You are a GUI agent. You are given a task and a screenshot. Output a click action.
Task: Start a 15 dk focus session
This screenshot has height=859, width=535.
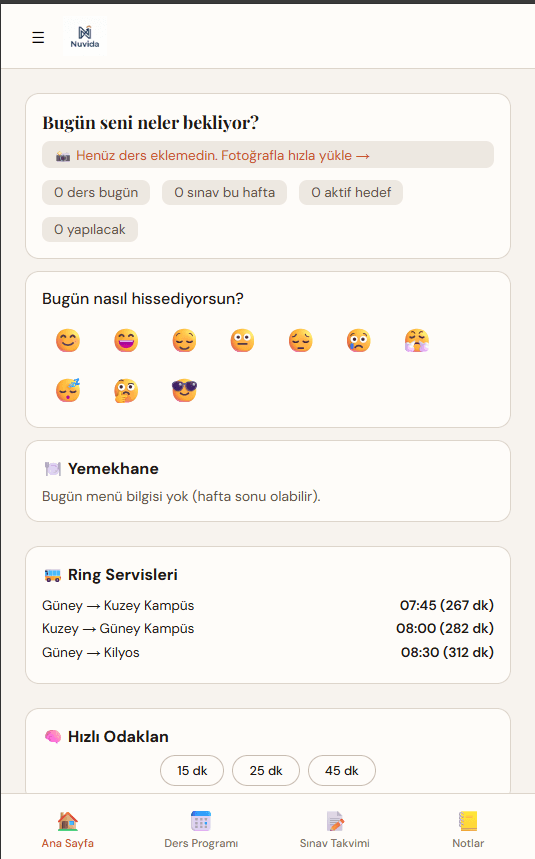192,770
